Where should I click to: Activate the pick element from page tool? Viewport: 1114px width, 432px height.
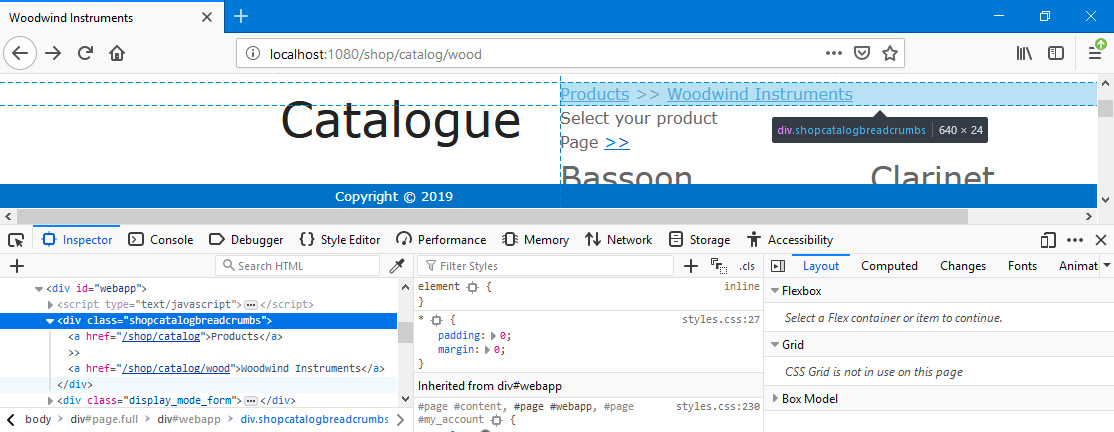click(x=16, y=240)
